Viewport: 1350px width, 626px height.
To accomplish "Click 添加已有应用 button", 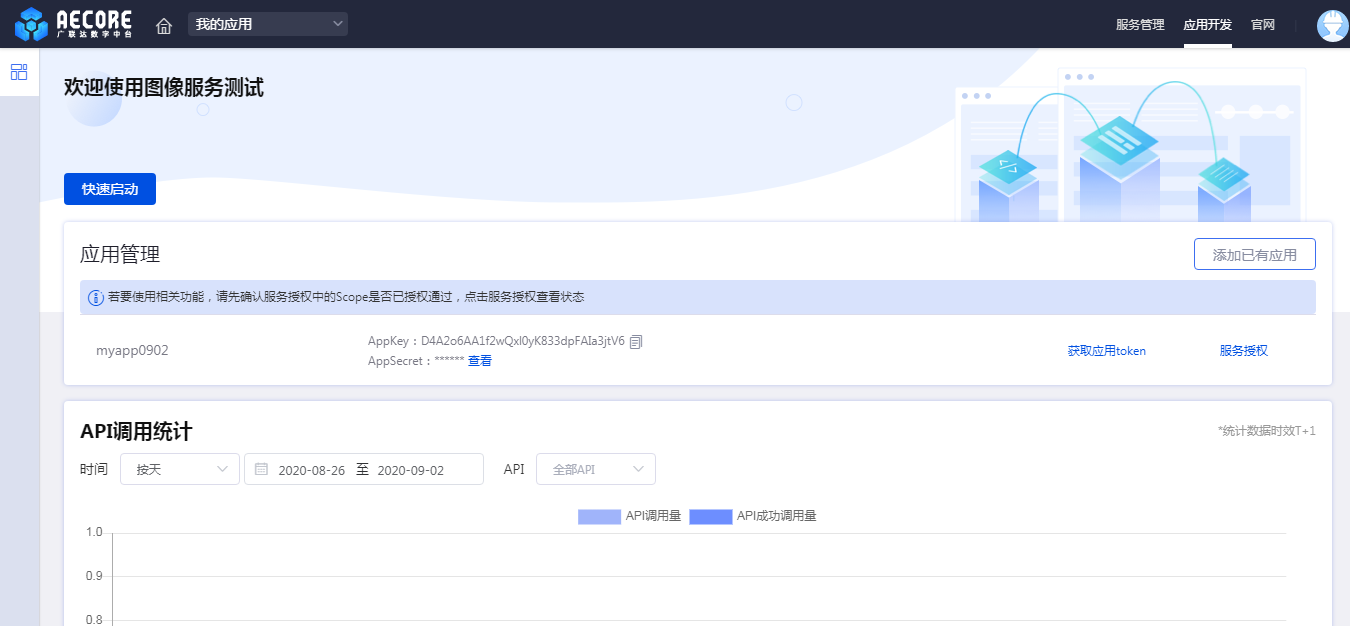I will pyautogui.click(x=1254, y=255).
